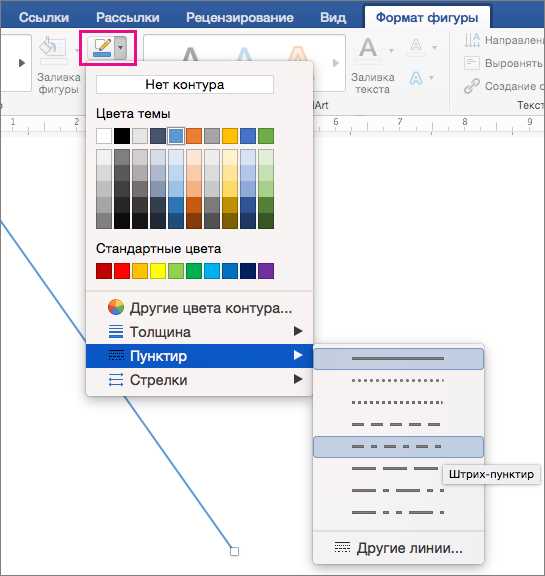Expand the text fill dropdown arrow
The height and width of the screenshot is (576, 545).
coord(391,50)
